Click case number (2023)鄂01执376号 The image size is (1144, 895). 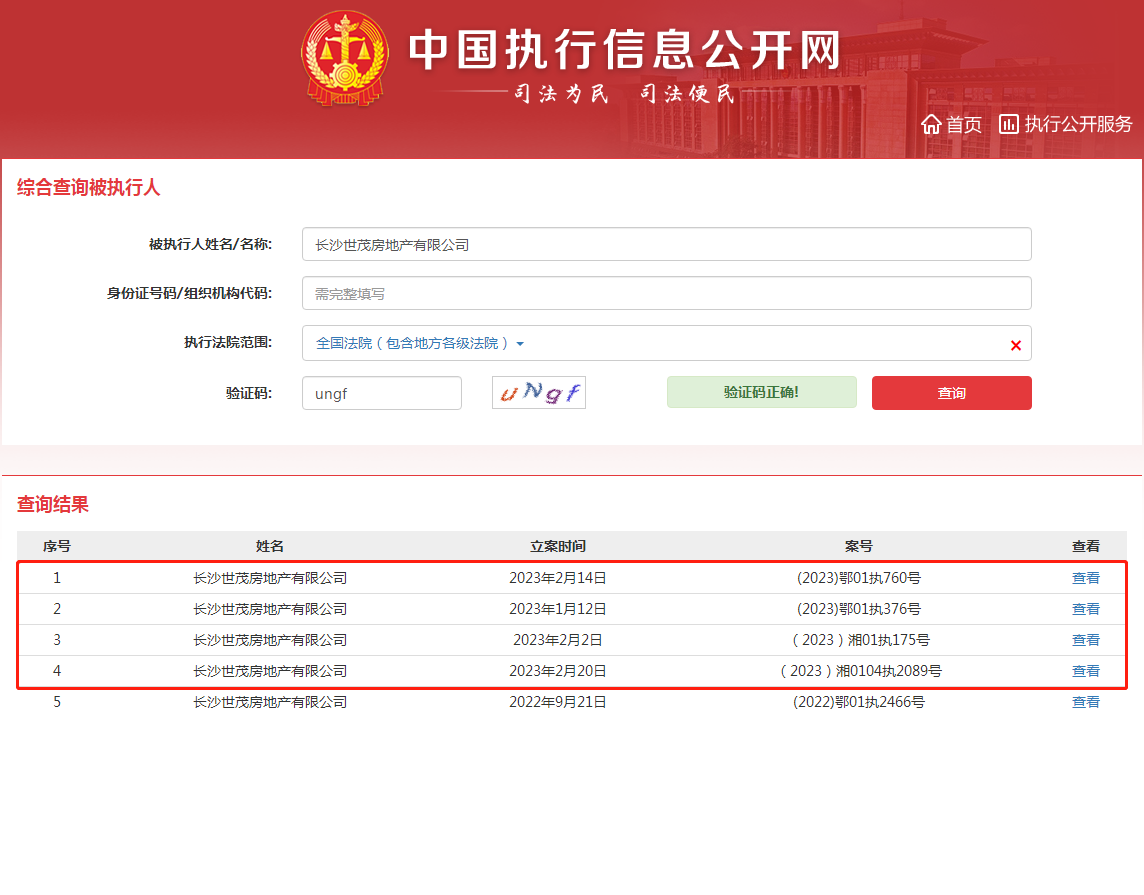click(859, 609)
